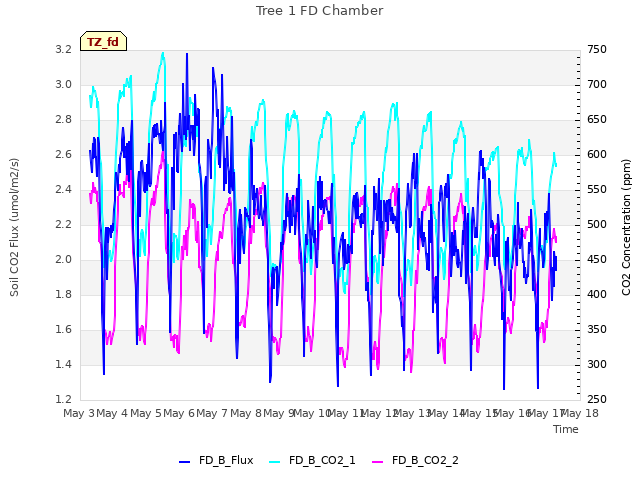Click the May 7 x-axis tick label
Screen dimensions: 640x480
click(x=212, y=413)
